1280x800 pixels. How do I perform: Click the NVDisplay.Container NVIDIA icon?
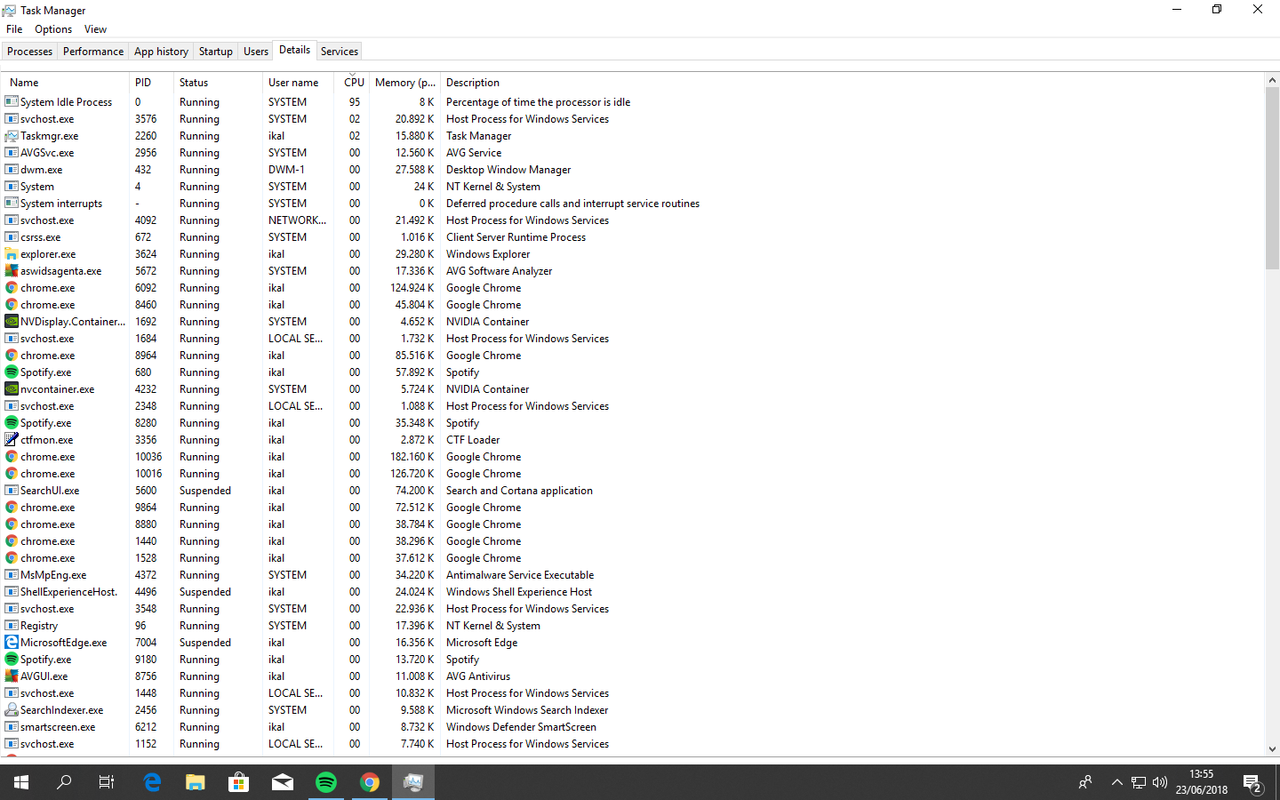tap(12, 322)
